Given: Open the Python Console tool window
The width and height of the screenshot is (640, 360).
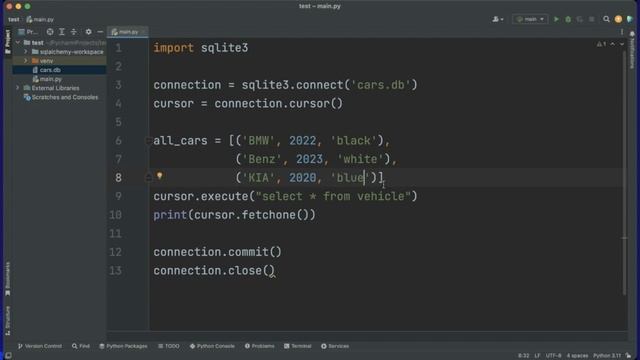Looking at the screenshot, I should [x=212, y=346].
